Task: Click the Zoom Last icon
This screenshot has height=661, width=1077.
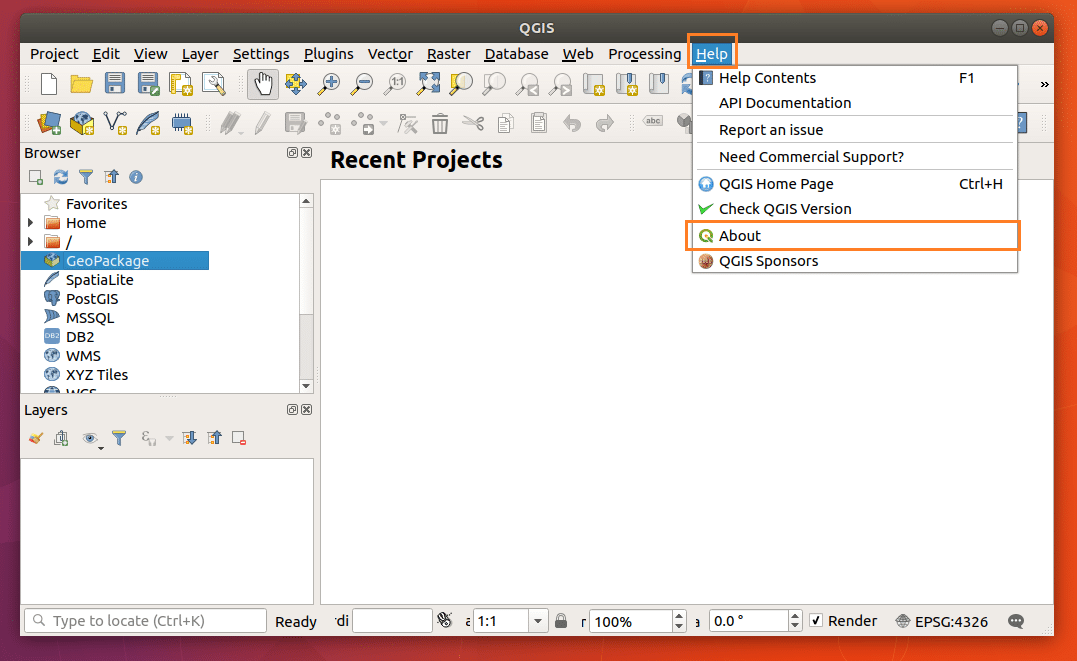Action: tap(527, 84)
